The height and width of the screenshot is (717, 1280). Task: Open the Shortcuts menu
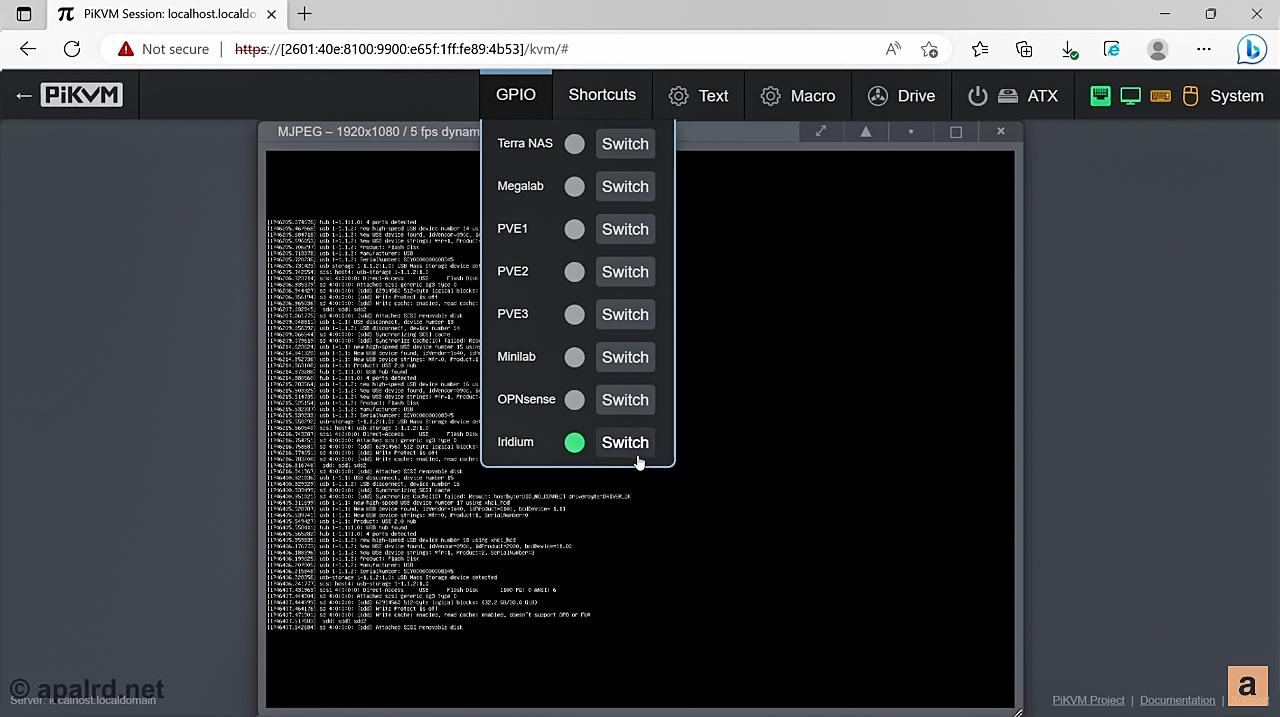(602, 95)
